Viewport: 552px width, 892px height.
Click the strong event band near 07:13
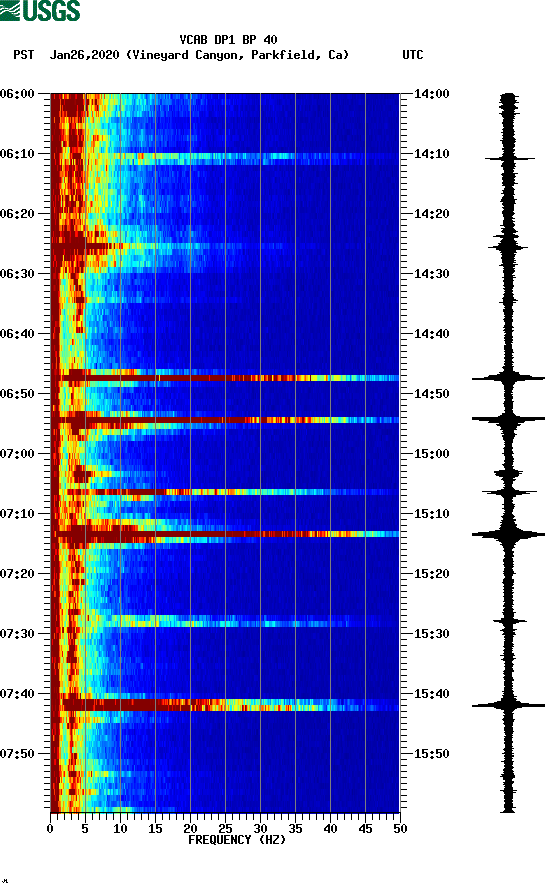tap(225, 534)
